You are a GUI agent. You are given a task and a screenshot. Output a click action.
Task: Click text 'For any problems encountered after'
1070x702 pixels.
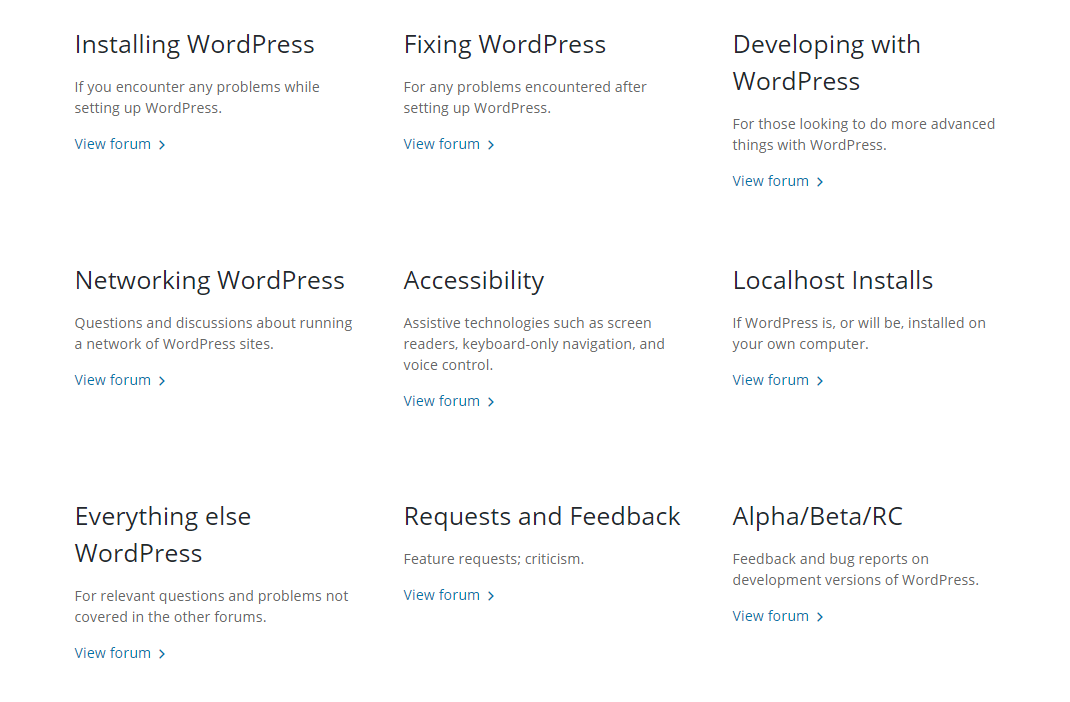pos(525,87)
